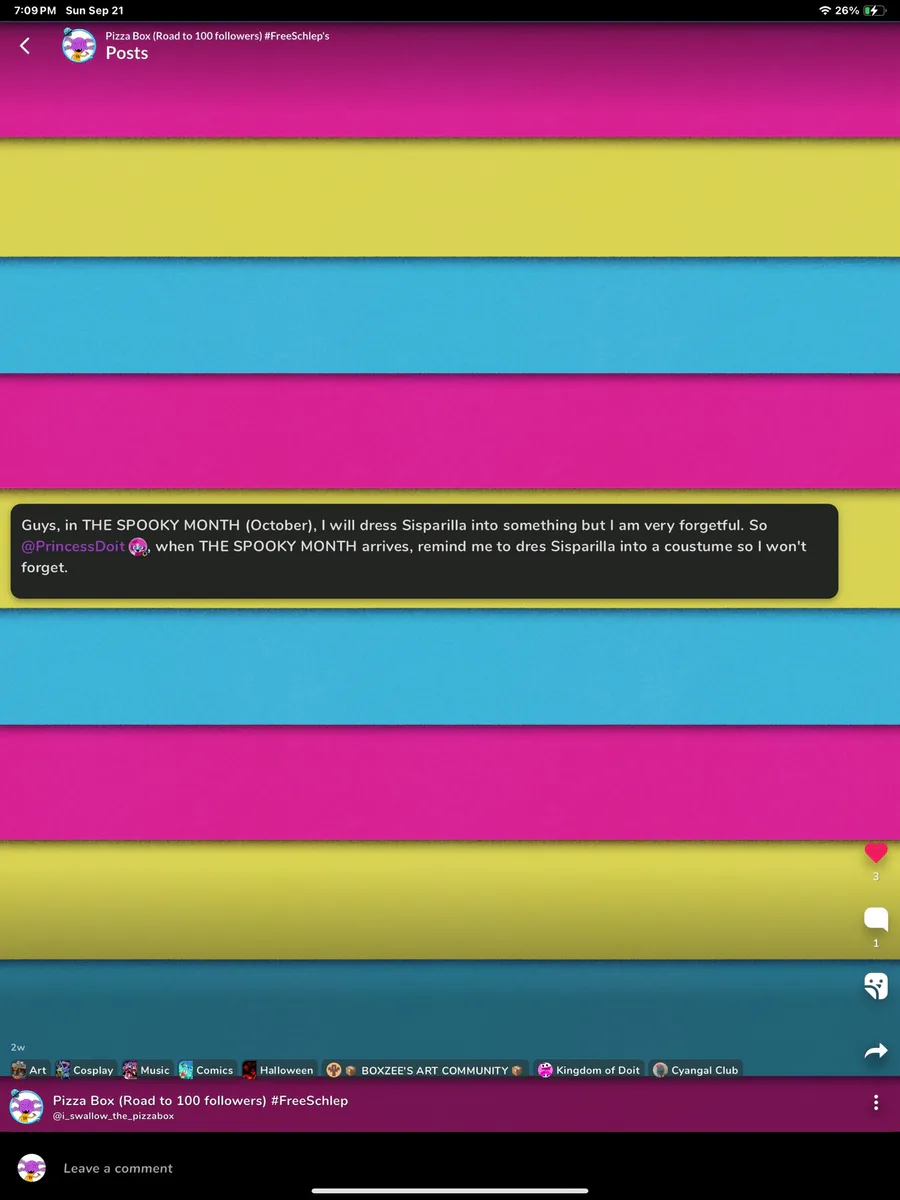Viewport: 900px width, 1200px height.
Task: Open the Art community tag
Action: click(x=29, y=1070)
